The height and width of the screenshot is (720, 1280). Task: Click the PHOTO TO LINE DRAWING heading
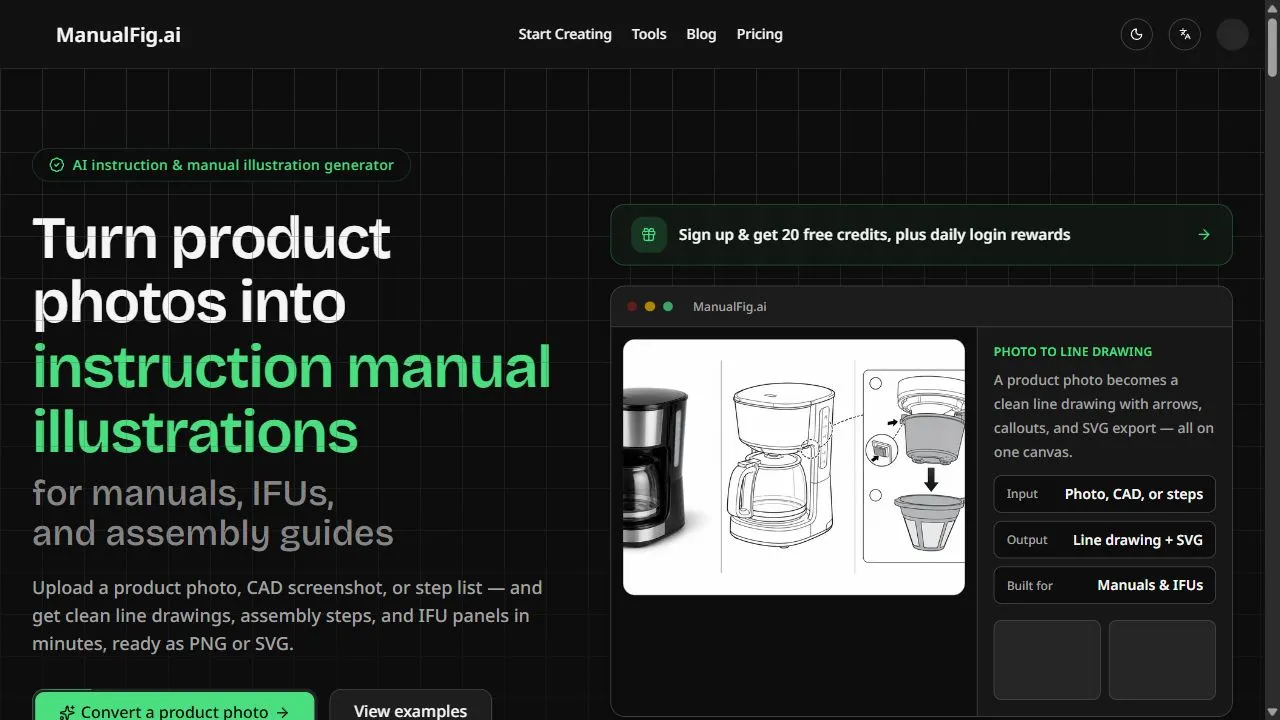(x=1073, y=352)
